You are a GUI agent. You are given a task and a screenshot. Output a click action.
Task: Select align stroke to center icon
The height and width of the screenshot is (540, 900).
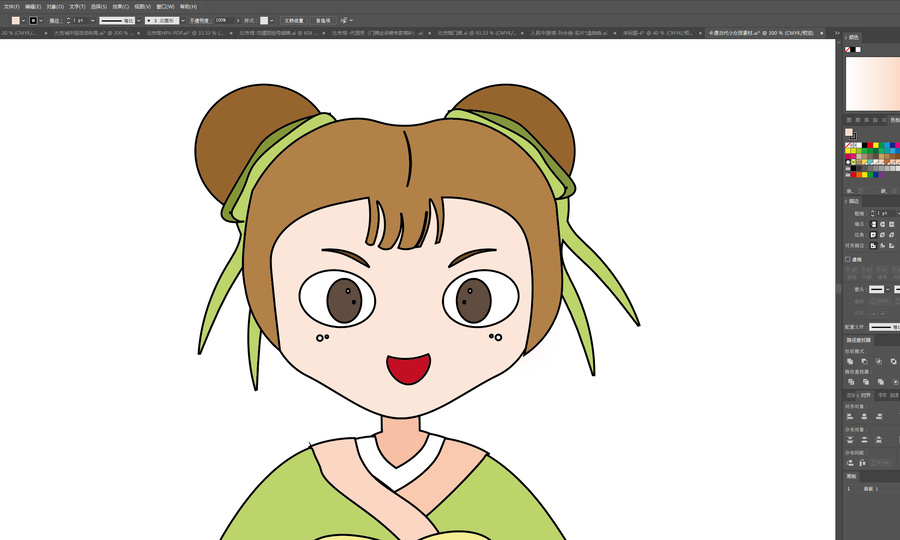(873, 246)
